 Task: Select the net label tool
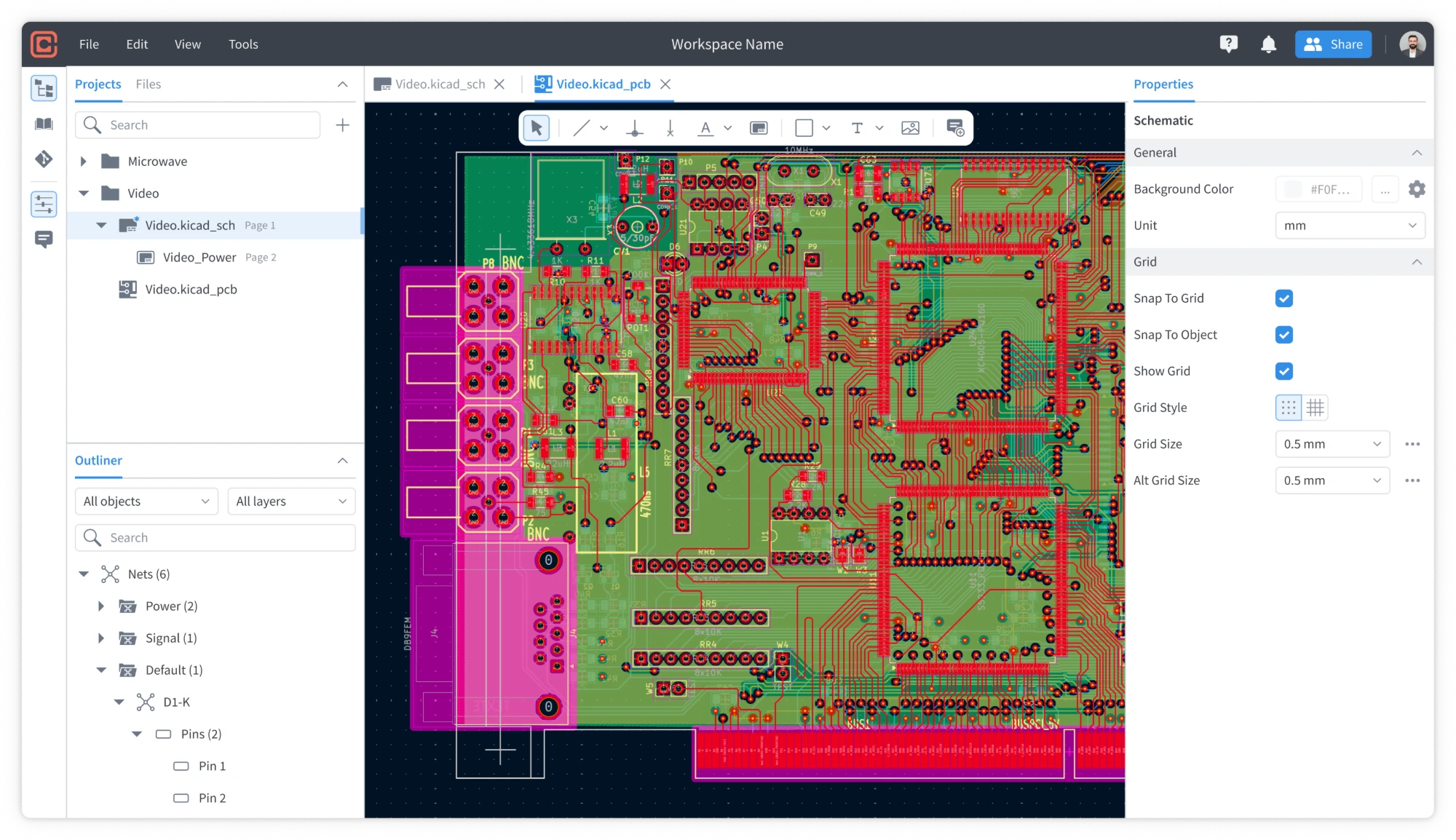(705, 128)
